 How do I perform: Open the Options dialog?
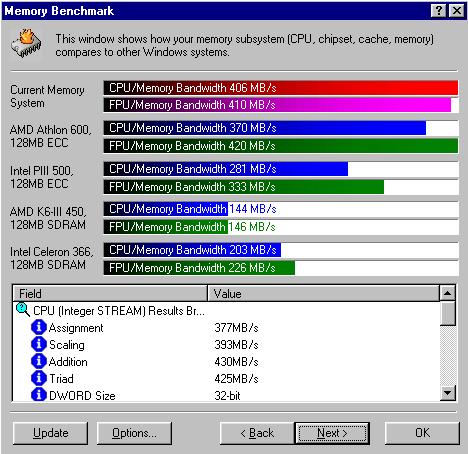coord(134,433)
